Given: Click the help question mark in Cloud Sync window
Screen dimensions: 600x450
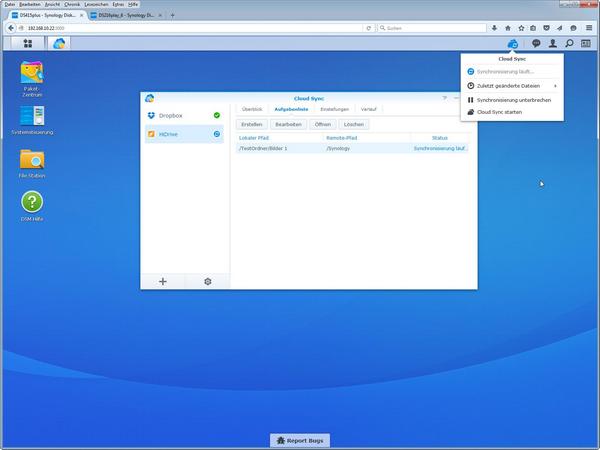Looking at the screenshot, I should pyautogui.click(x=445, y=98).
